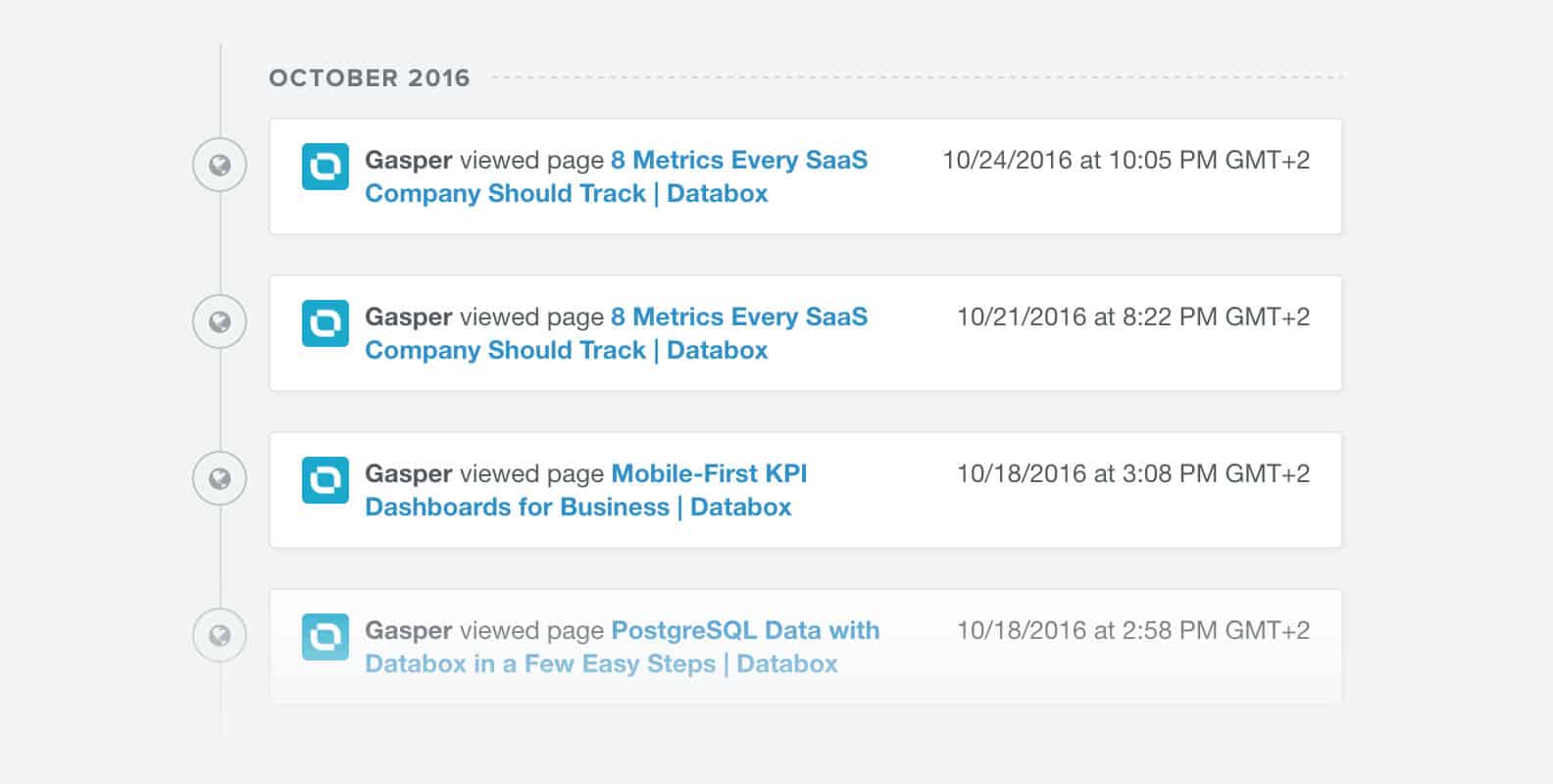This screenshot has width=1553, height=784.
Task: Click the Databox logo in the Mobile-First KPI entry
Action: pyautogui.click(x=326, y=479)
